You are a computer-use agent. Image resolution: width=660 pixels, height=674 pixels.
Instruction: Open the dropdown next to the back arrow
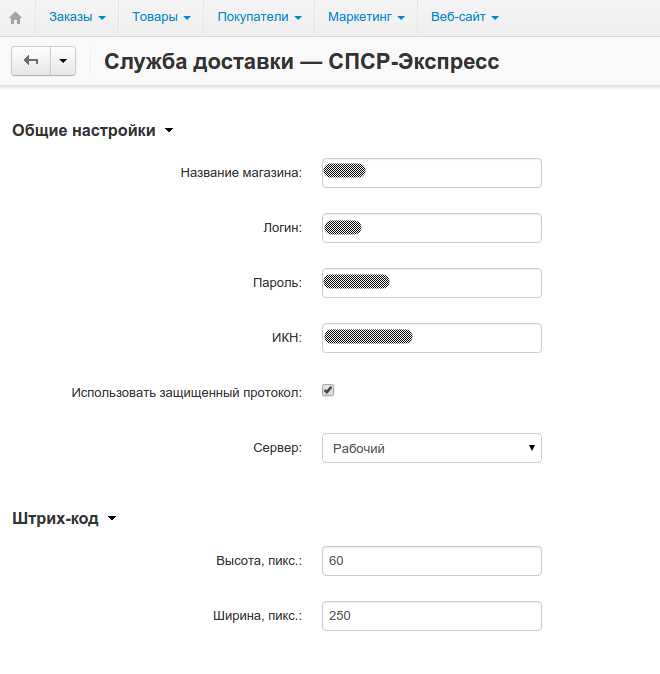point(62,61)
